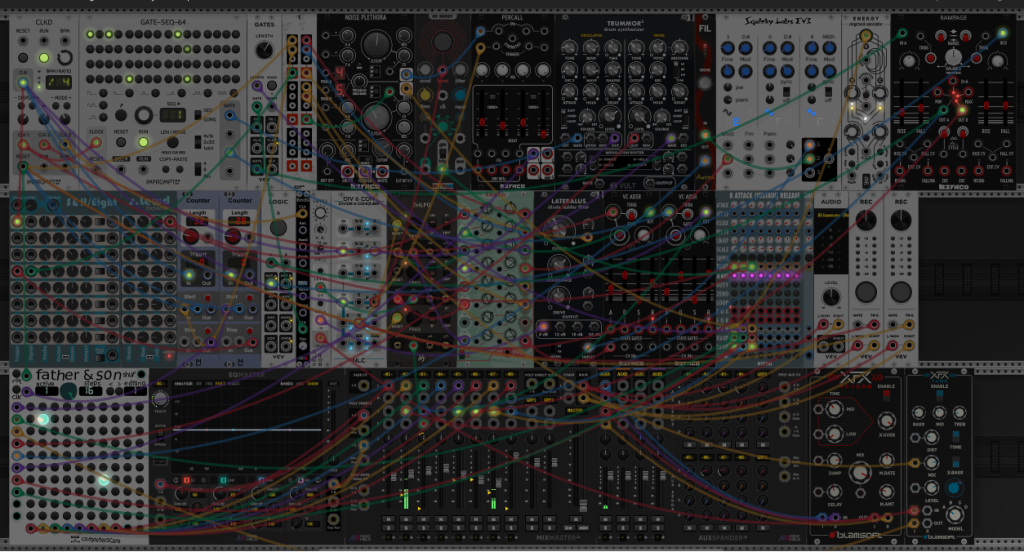The width and height of the screenshot is (1024, 552).
Task: Click the DRIVE knob on LATERALUS
Action: 558,296
